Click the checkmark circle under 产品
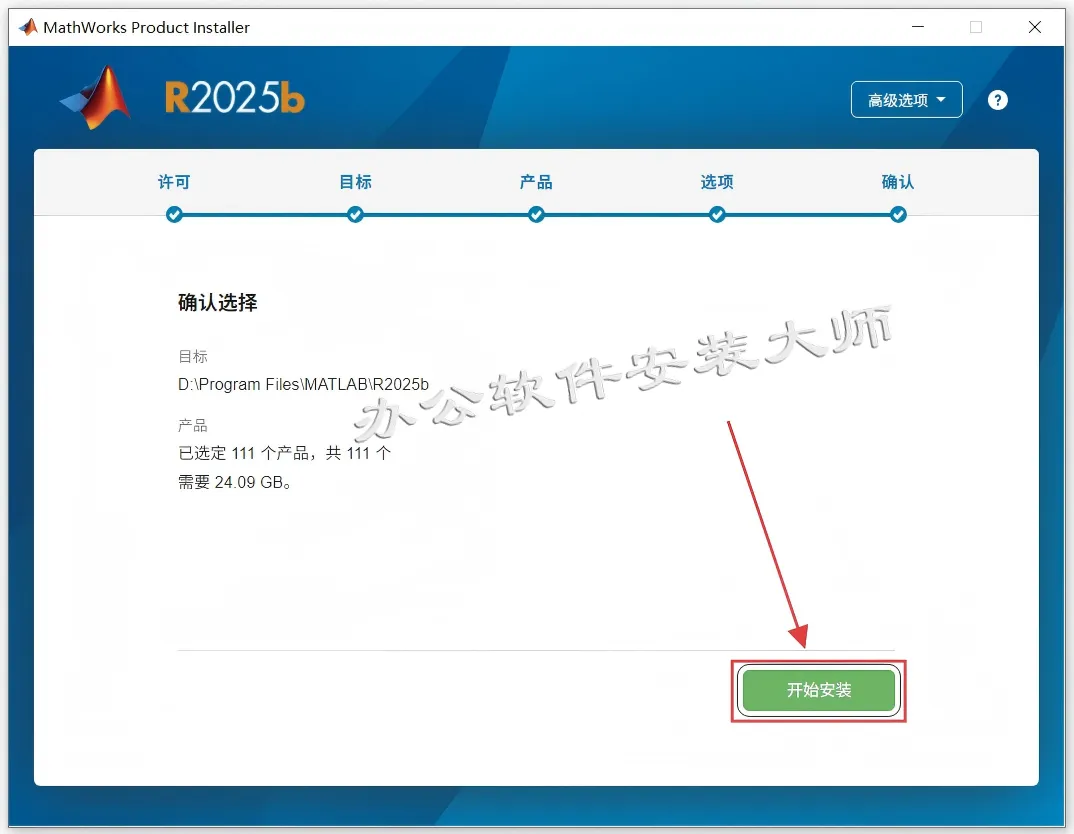The image size is (1074, 834). coord(536,215)
